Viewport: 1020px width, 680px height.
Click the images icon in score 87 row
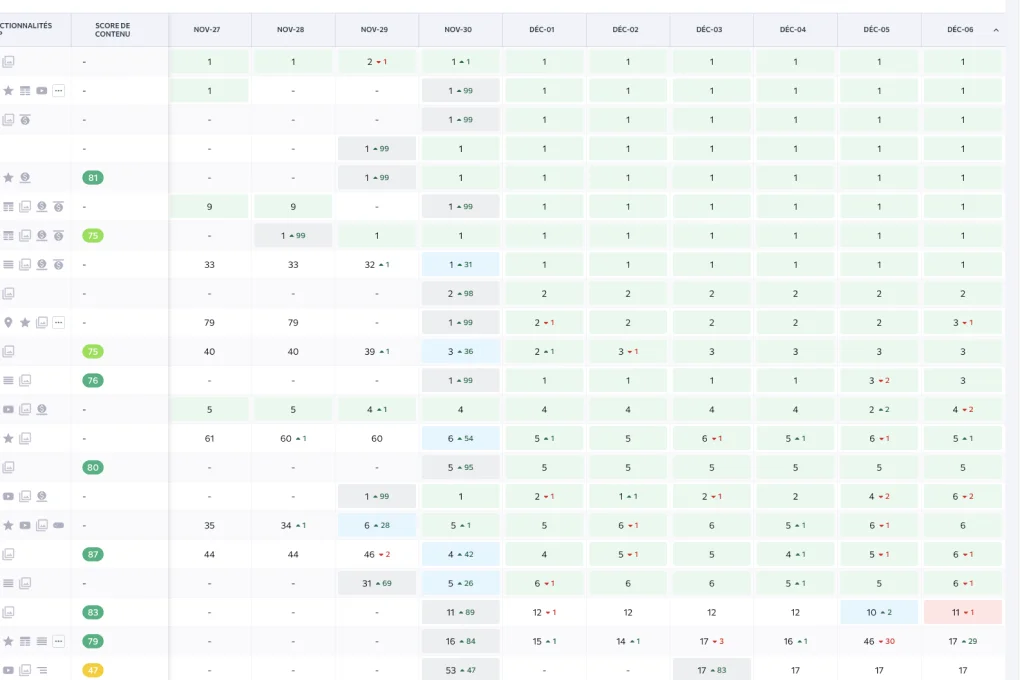pos(9,555)
